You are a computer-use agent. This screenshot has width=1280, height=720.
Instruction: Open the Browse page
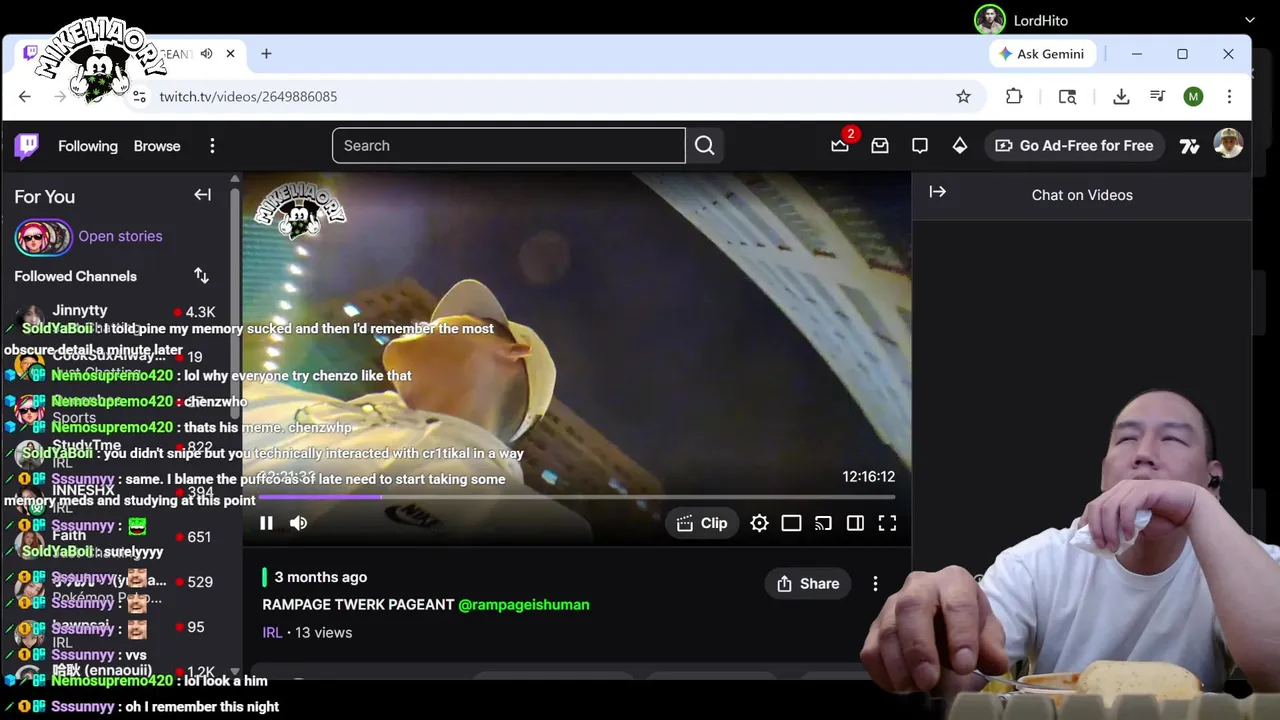tap(157, 146)
